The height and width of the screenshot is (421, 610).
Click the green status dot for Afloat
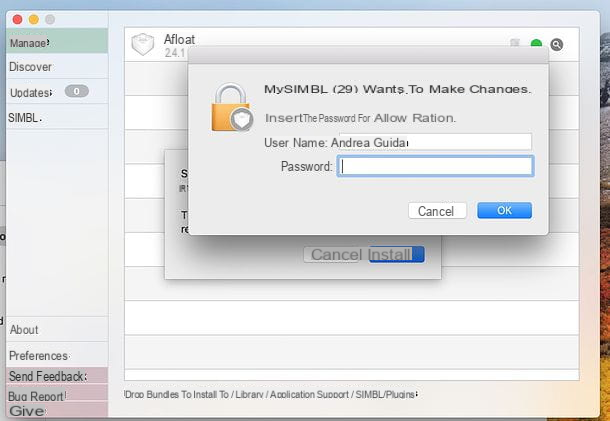click(x=536, y=44)
